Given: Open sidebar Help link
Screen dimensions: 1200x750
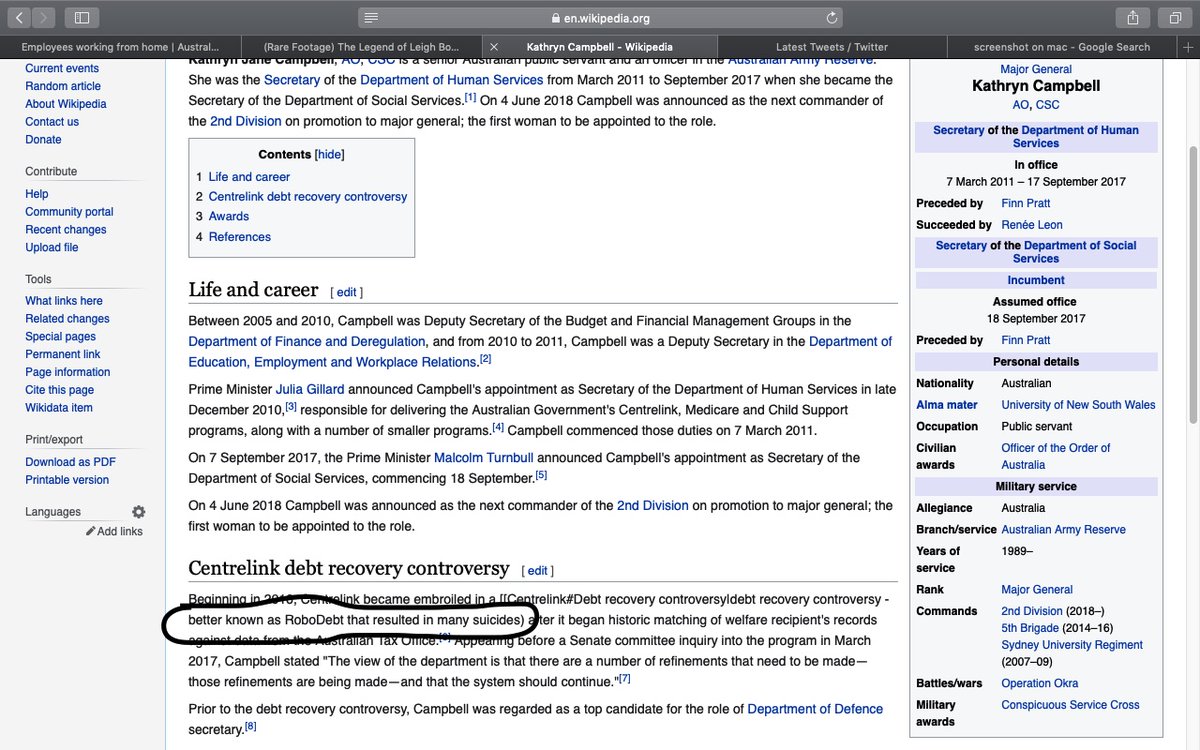Looking at the screenshot, I should pyautogui.click(x=37, y=195).
